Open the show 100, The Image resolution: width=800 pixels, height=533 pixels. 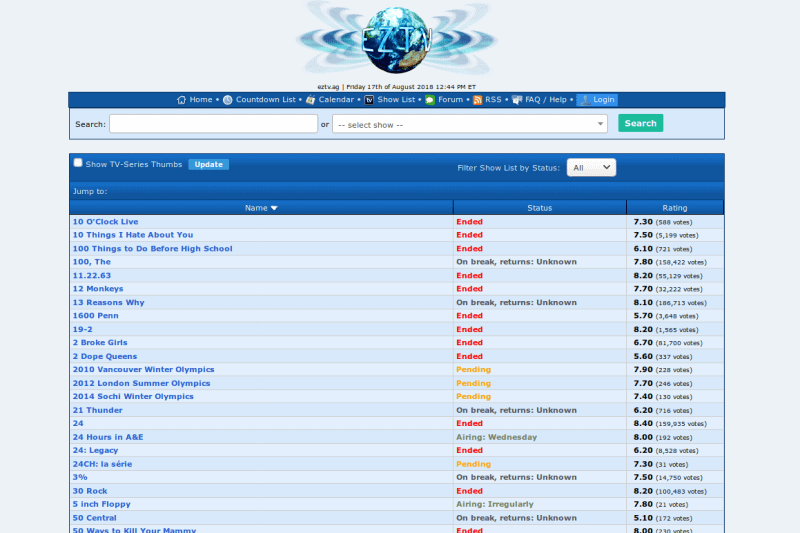91,262
